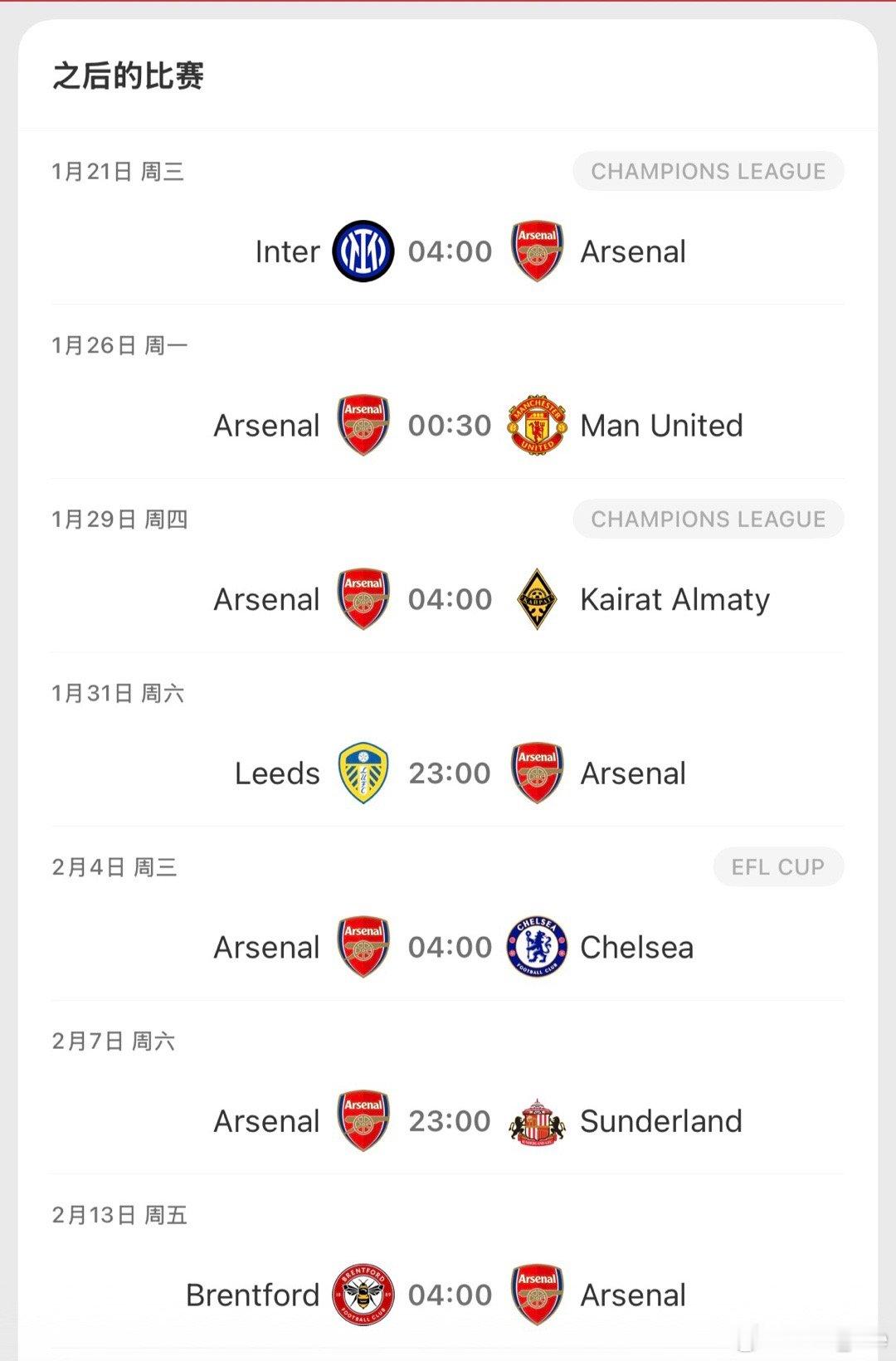Viewport: 896px width, 1361px height.
Task: Tap the Arsenal crest in Inter match
Action: coord(538,251)
